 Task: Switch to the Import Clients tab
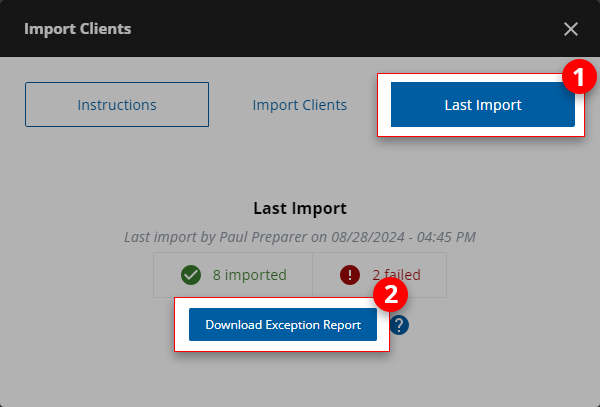[299, 104]
